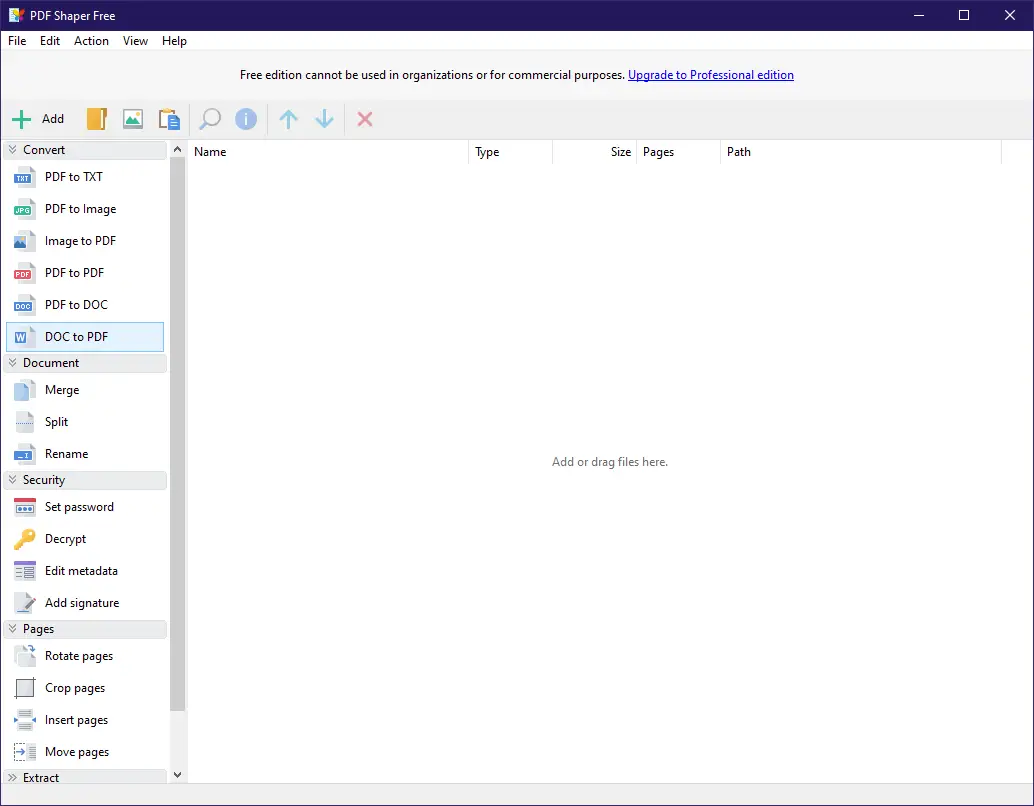Open the View menu
The height and width of the screenshot is (806, 1034).
click(135, 41)
